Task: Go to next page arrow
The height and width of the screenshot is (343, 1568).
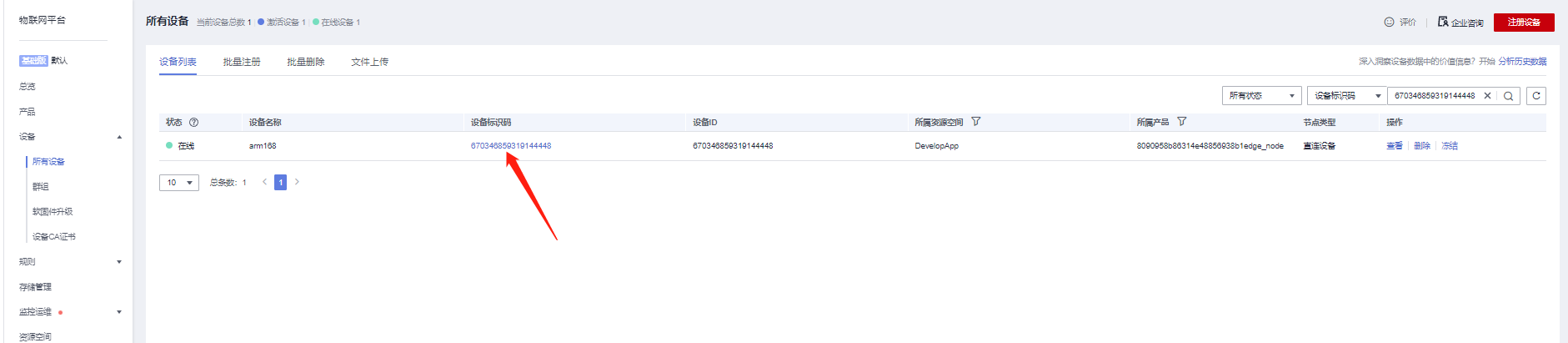Action: coord(297,182)
